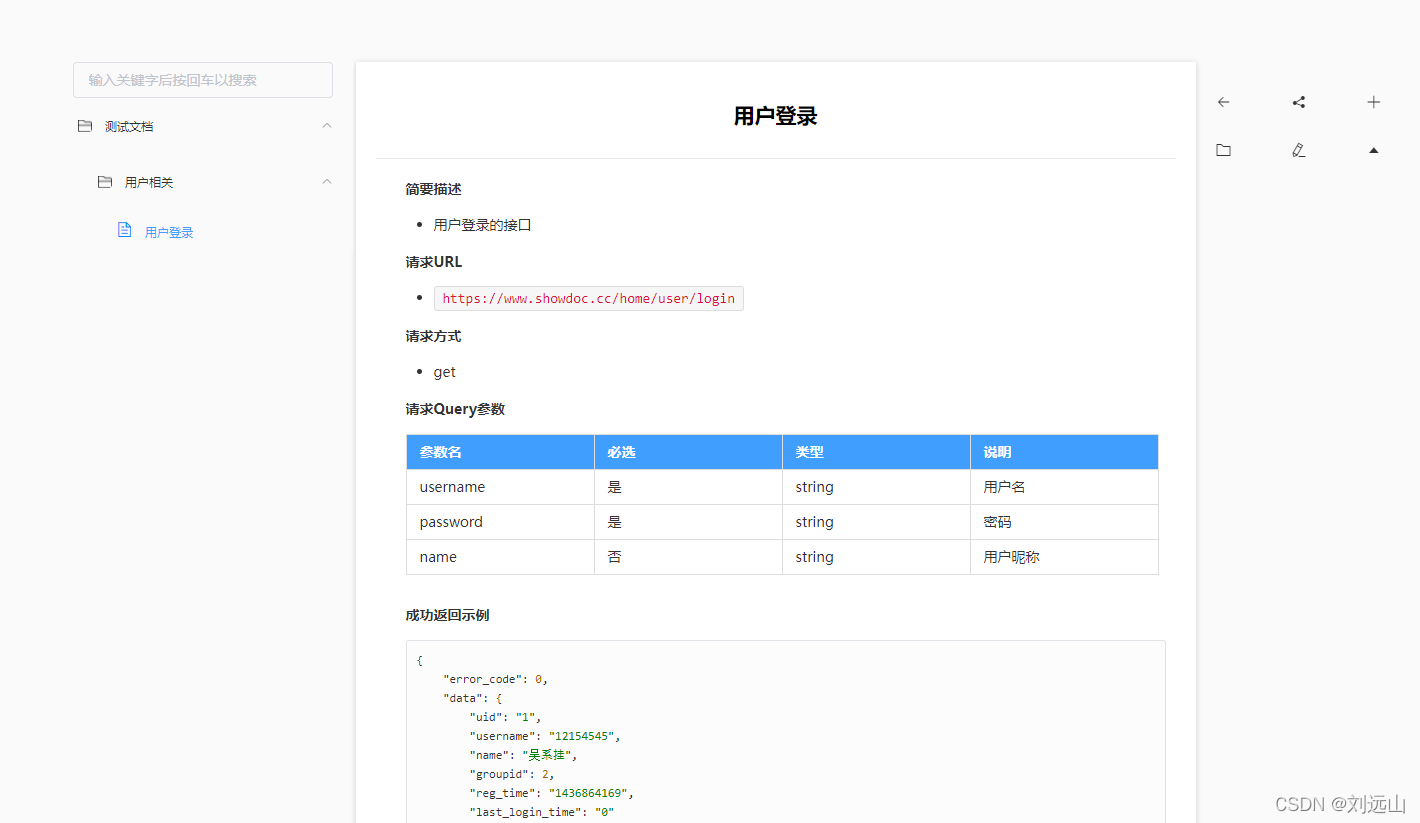1420x823 pixels.
Task: Select 用户相关 folder in sidebar
Action: (149, 182)
